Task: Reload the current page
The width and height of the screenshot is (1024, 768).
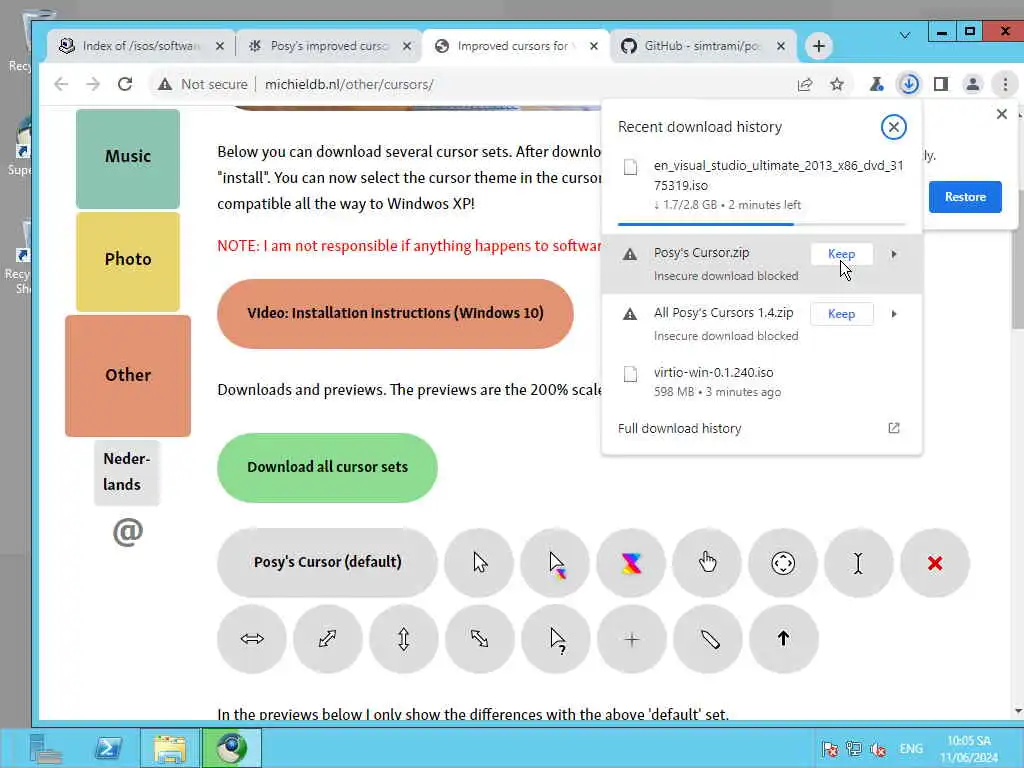Action: pyautogui.click(x=125, y=84)
